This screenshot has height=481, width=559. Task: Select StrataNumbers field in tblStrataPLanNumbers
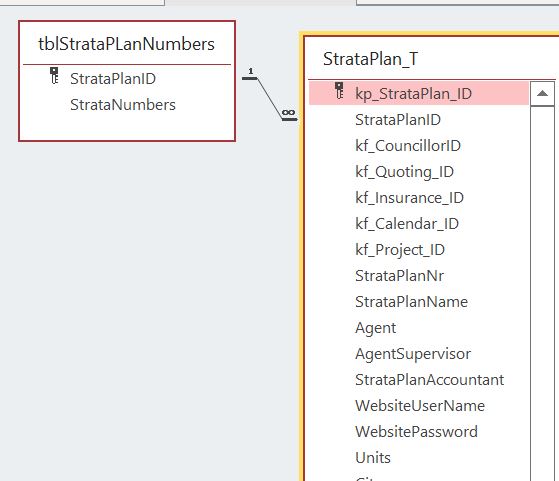(123, 105)
